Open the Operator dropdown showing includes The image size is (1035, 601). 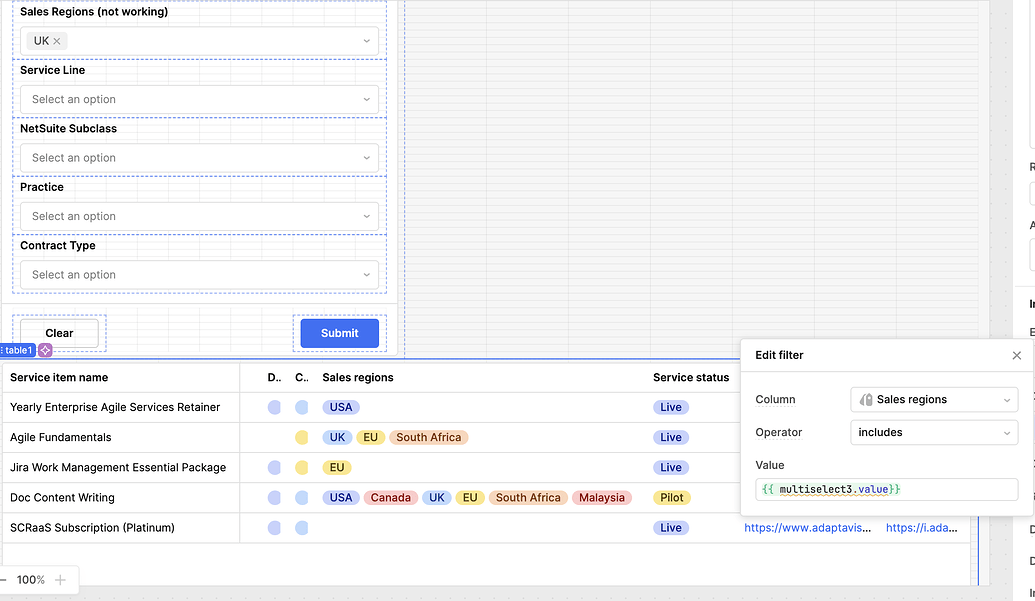coord(933,432)
